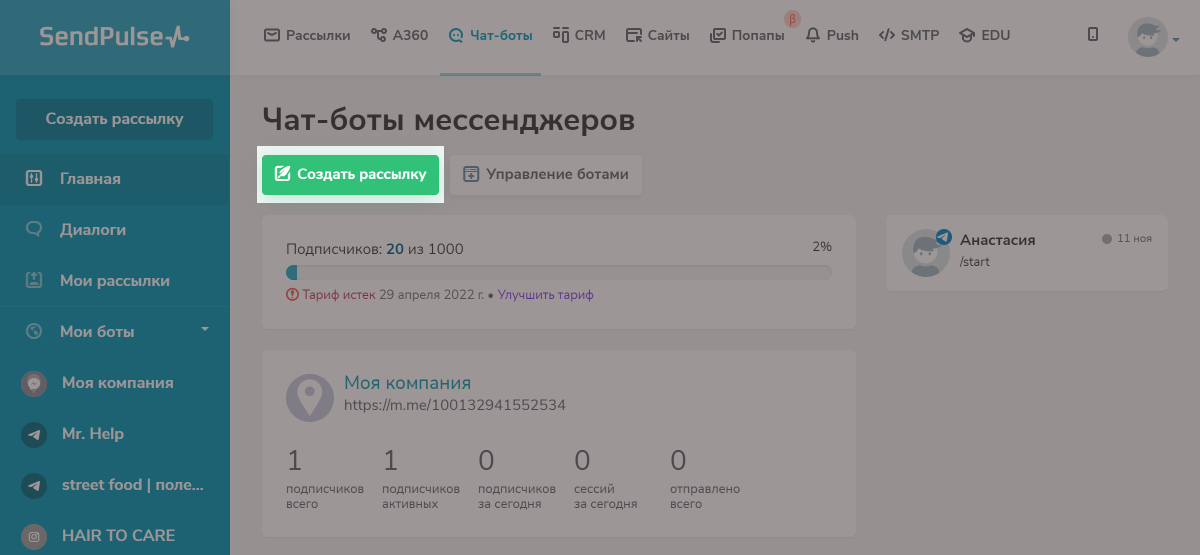Expand the Мои боты sidebar section
The width and height of the screenshot is (1200, 555).
click(x=205, y=329)
